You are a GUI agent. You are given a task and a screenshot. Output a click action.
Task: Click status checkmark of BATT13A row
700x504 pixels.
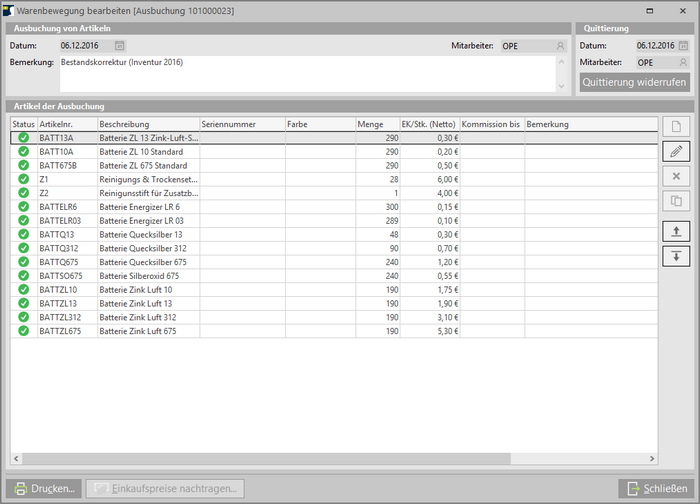tap(23, 138)
